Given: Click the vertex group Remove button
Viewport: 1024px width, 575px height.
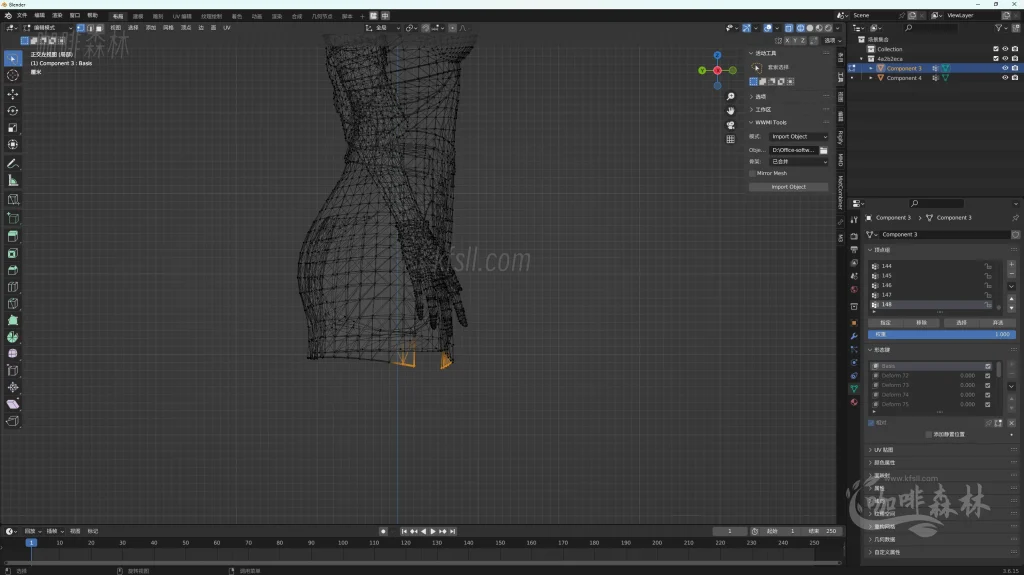Looking at the screenshot, I should [x=921, y=323].
